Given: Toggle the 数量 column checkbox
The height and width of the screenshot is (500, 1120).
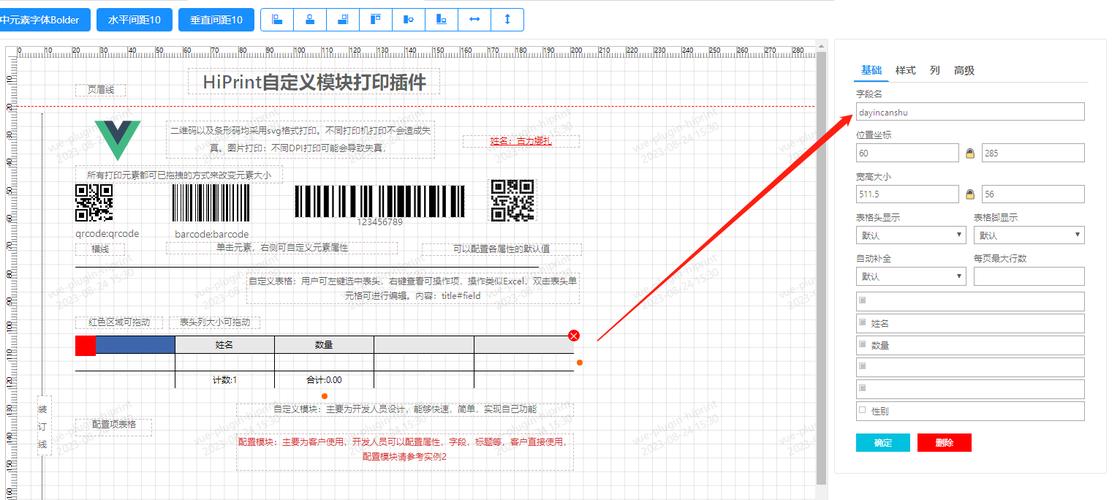Looking at the screenshot, I should click(x=862, y=344).
